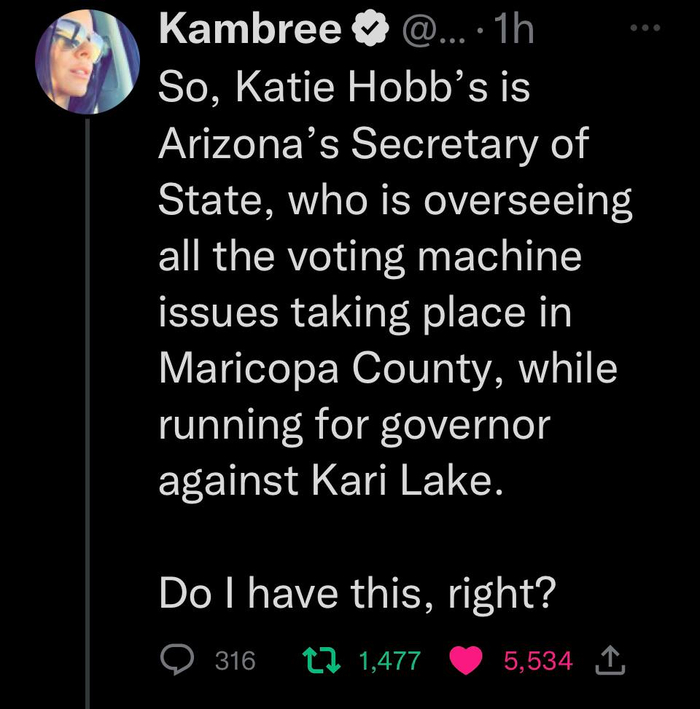The height and width of the screenshot is (709, 700).
Task: Click the 316 replies count
Action: click(x=236, y=660)
